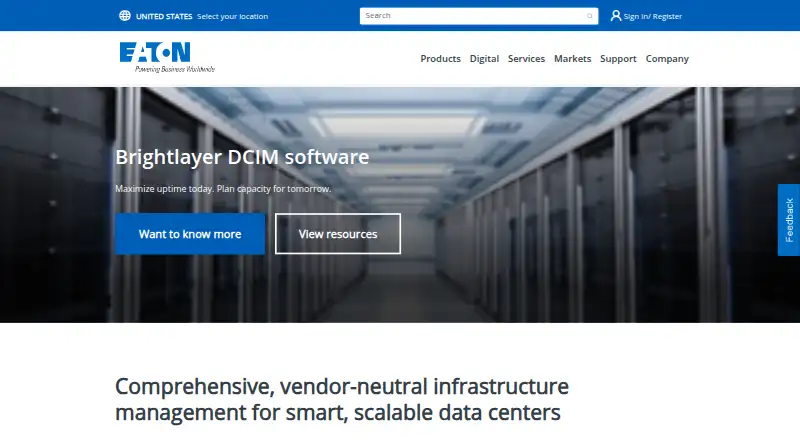Click the Want to know more button
800x440 pixels.
[x=190, y=234]
